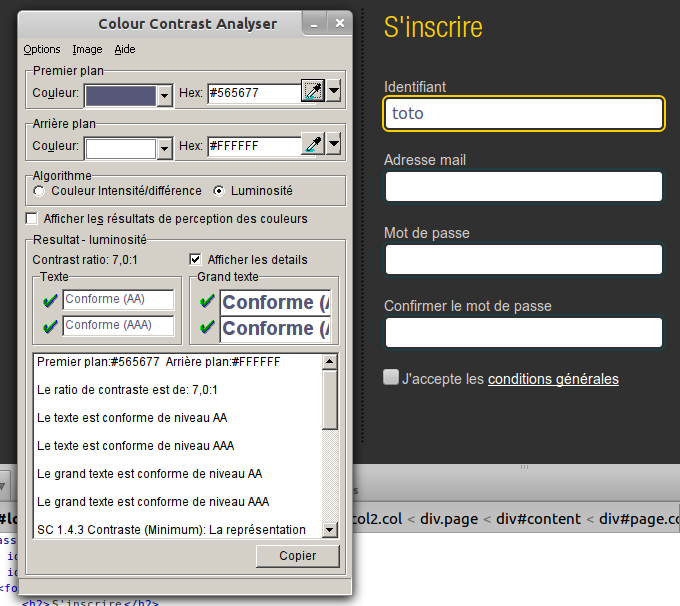Viewport: 680px width, 606px height.
Task: Open the Options menu
Action: [x=42, y=49]
